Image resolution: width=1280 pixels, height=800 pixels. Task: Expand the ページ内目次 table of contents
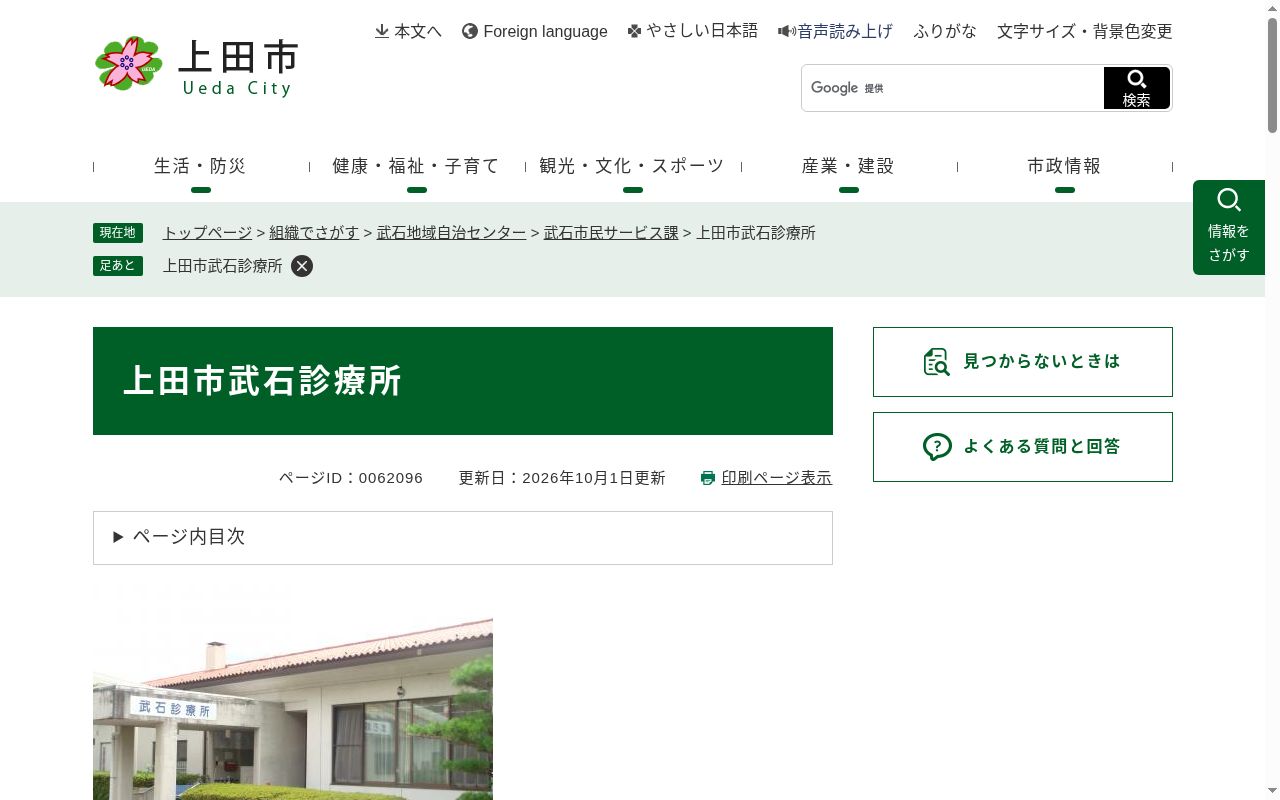[462, 538]
